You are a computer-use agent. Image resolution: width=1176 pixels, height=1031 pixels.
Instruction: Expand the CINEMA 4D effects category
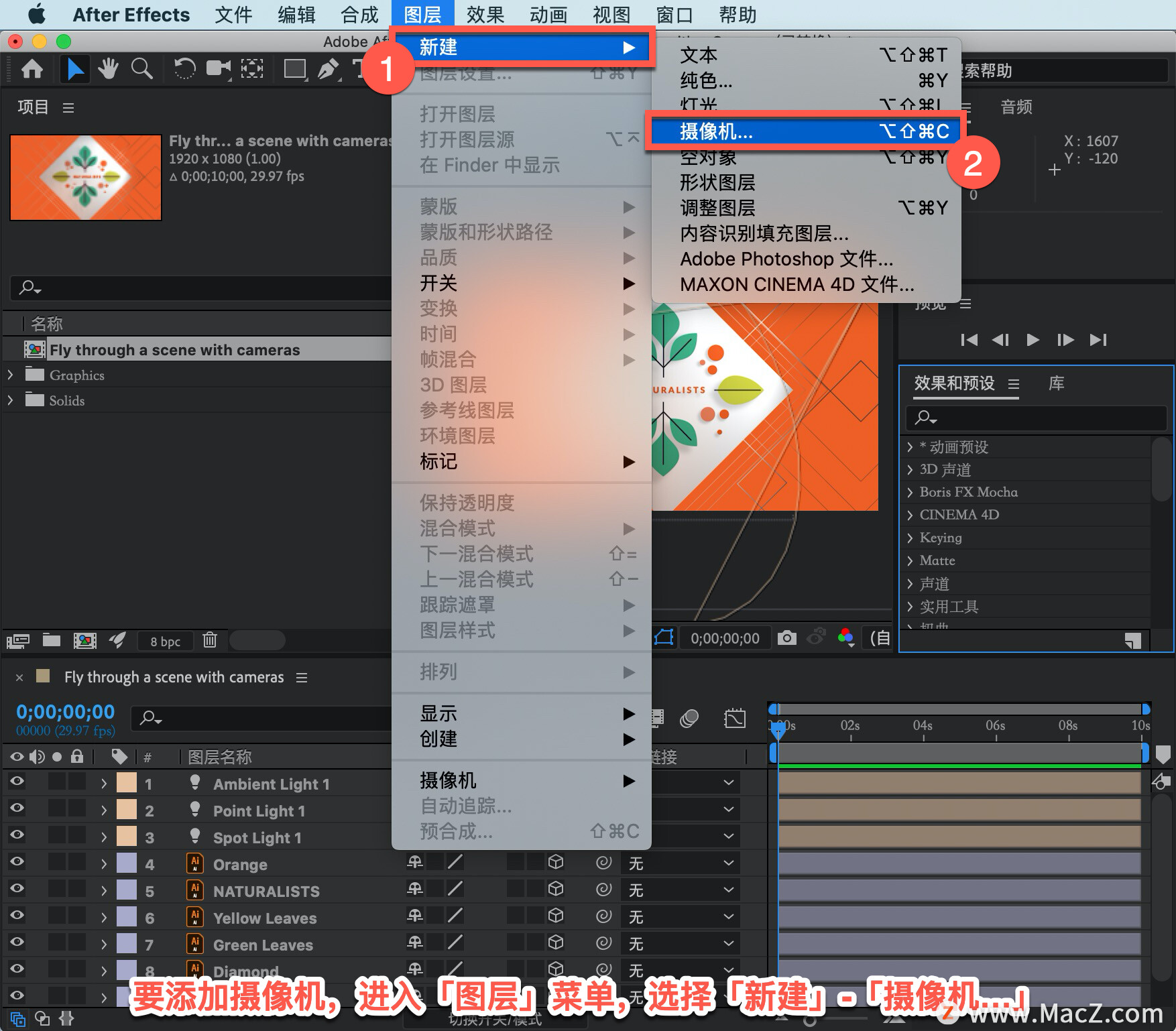[910, 515]
